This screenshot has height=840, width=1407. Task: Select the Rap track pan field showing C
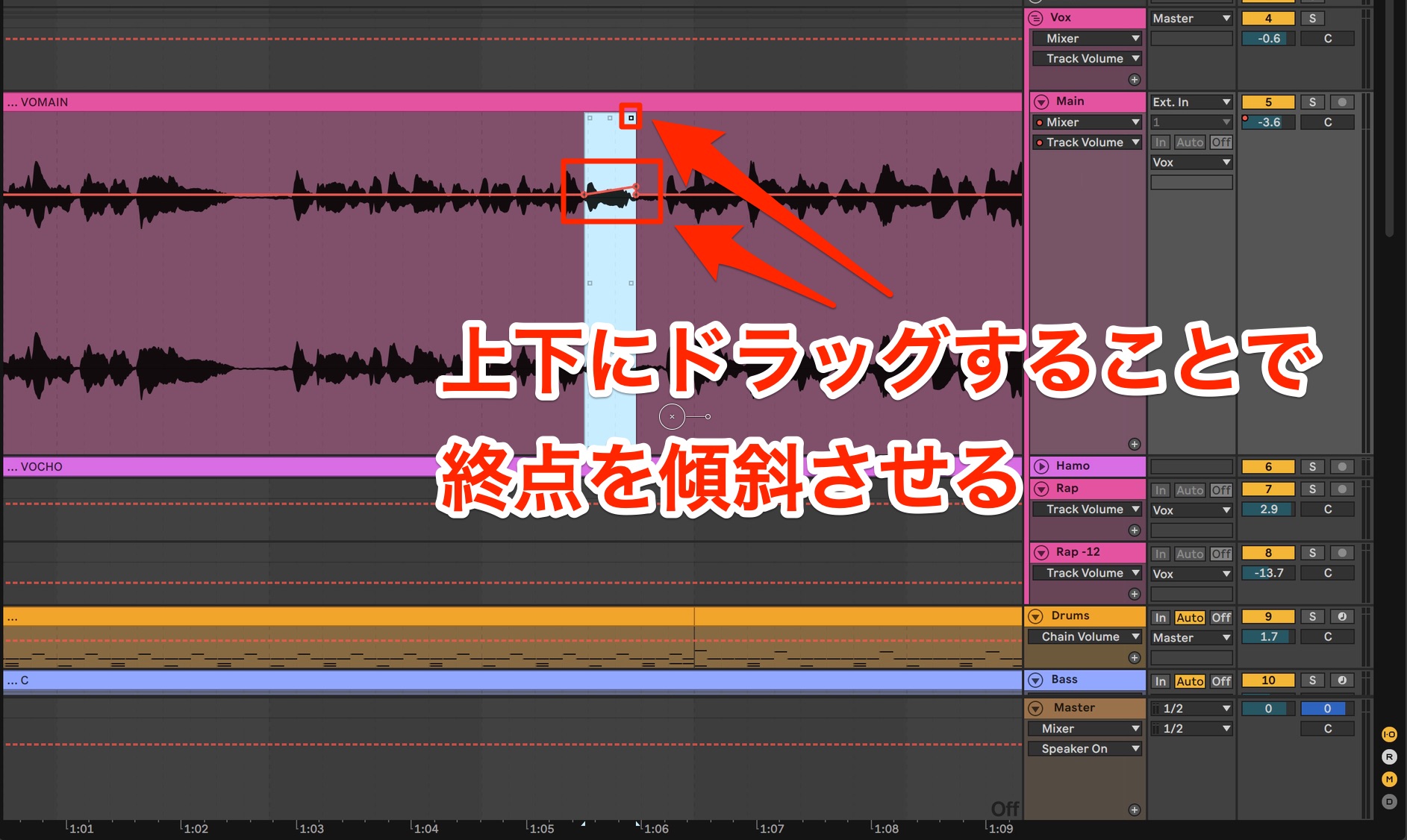click(1327, 510)
